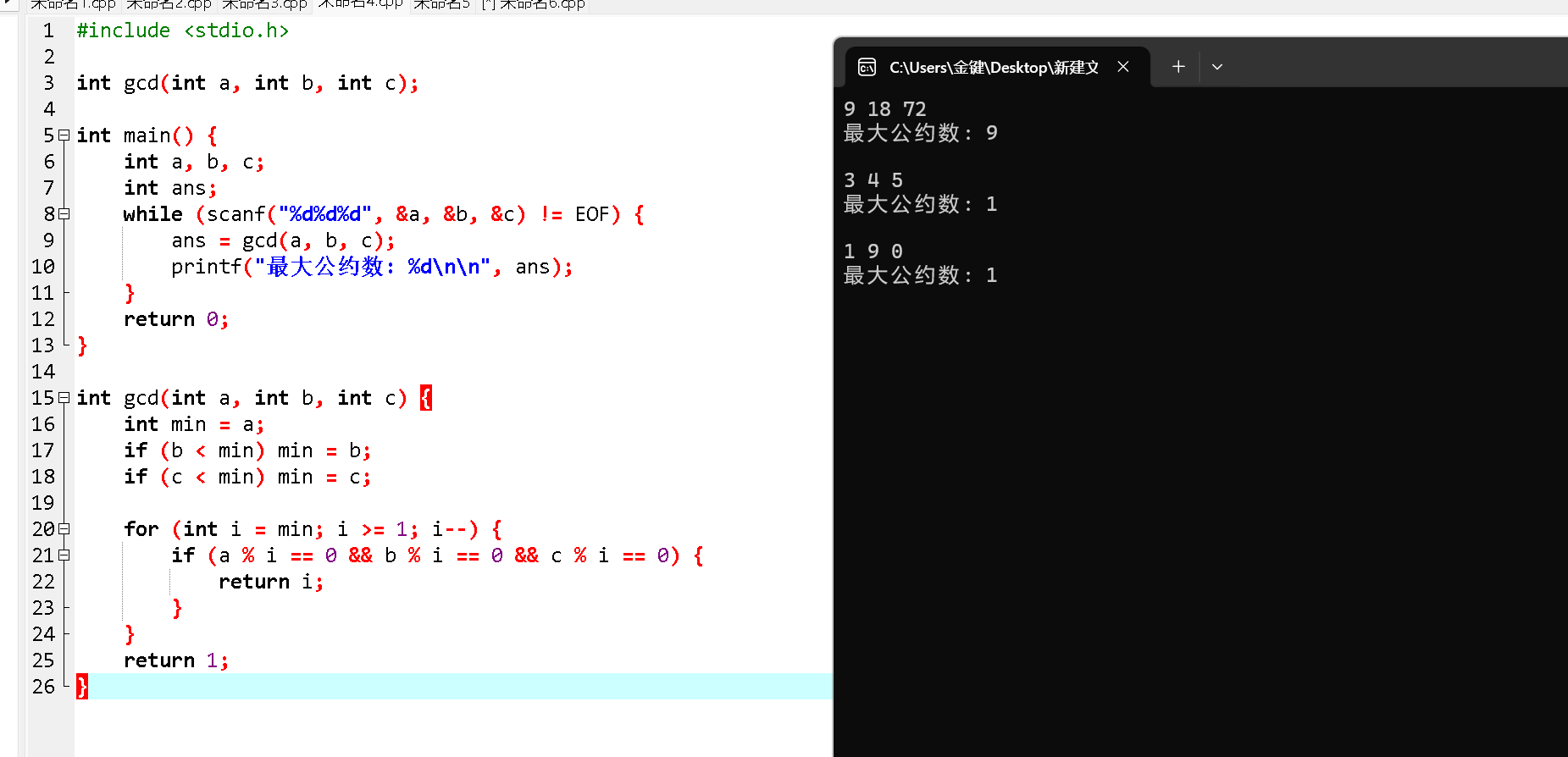The height and width of the screenshot is (757, 1568).
Task: Switch to the 未命名5 editor tab
Action: [441, 4]
